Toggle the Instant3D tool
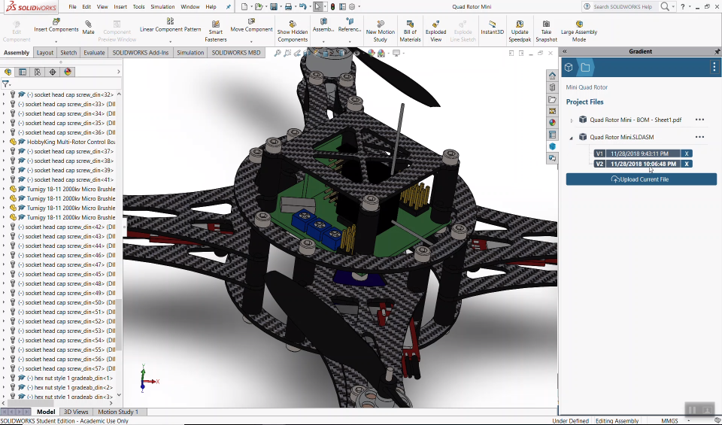This screenshot has height=425, width=722. tap(492, 28)
